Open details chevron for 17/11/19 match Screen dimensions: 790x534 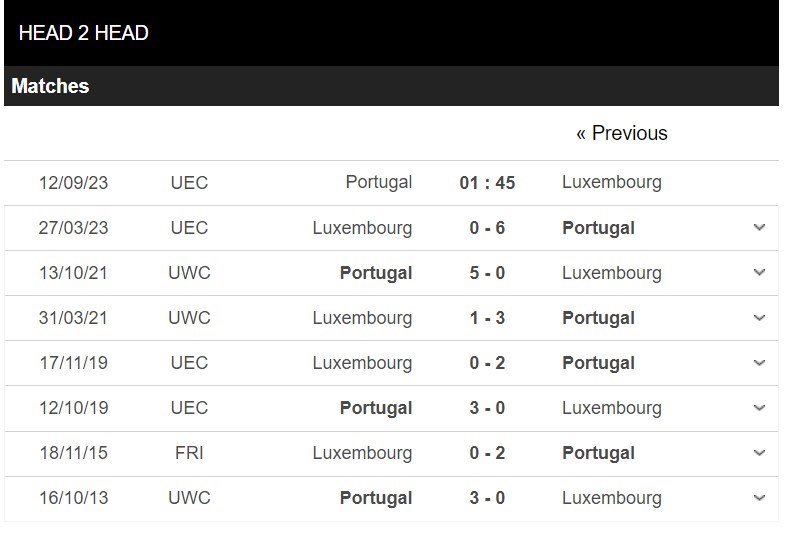(x=759, y=362)
